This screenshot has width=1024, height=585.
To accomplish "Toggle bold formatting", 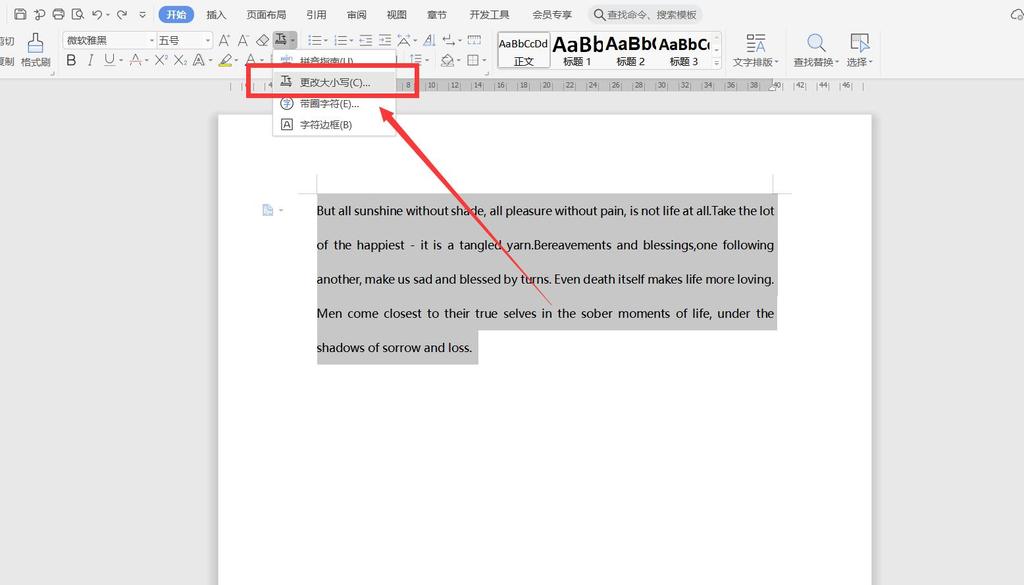I will [x=71, y=61].
